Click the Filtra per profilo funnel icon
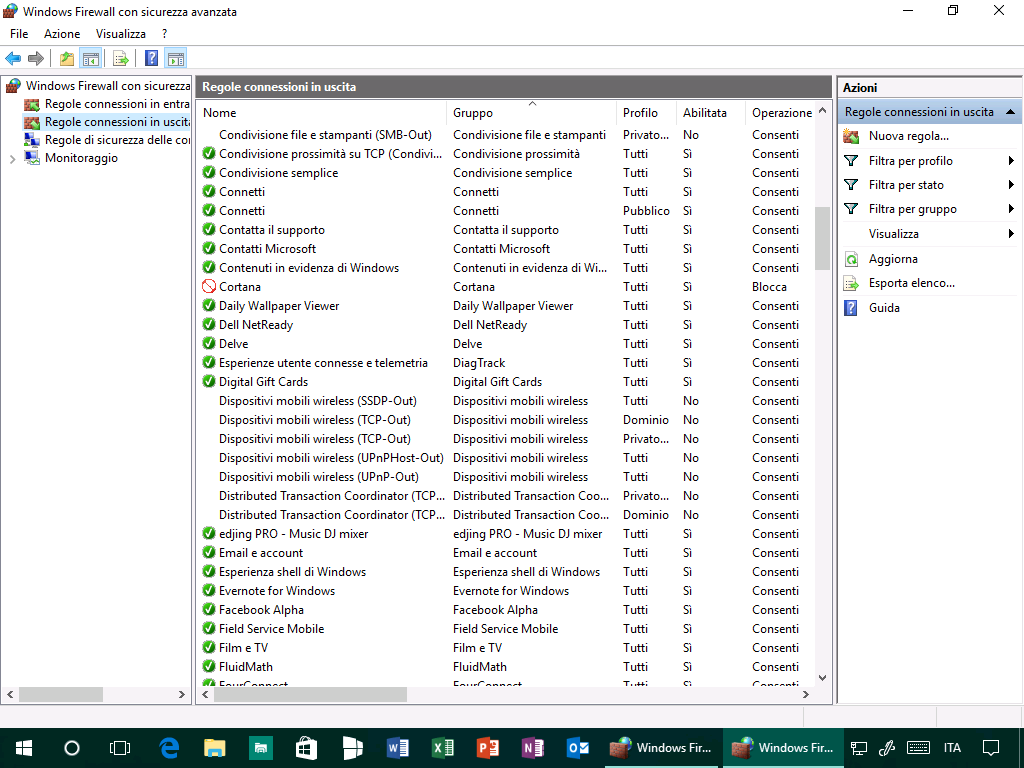The height and width of the screenshot is (768, 1024). pos(851,161)
